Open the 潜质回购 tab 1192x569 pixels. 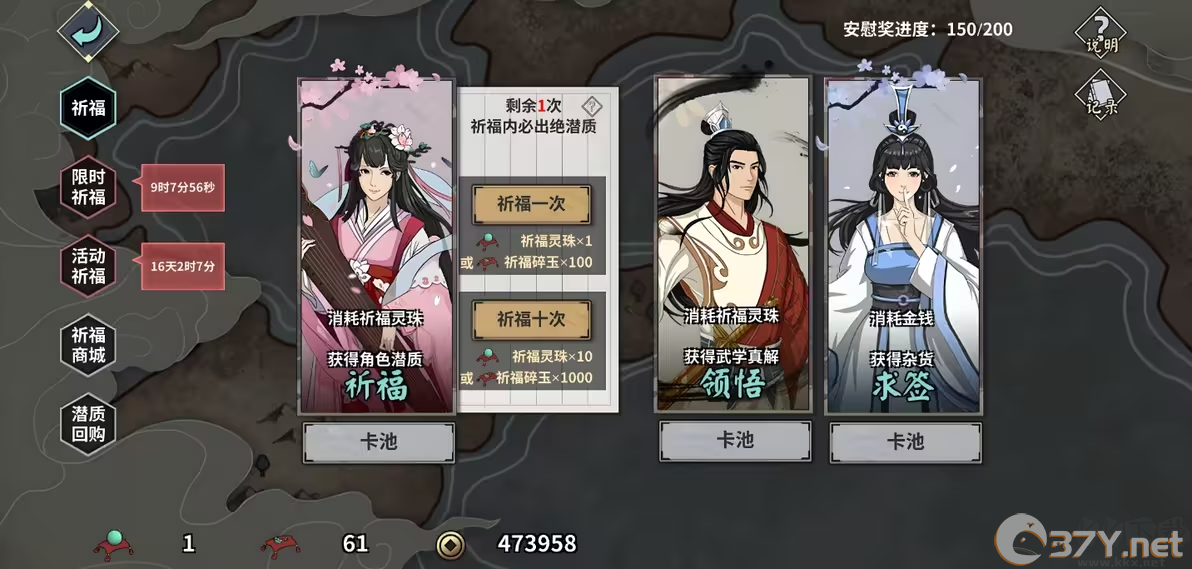coord(88,424)
